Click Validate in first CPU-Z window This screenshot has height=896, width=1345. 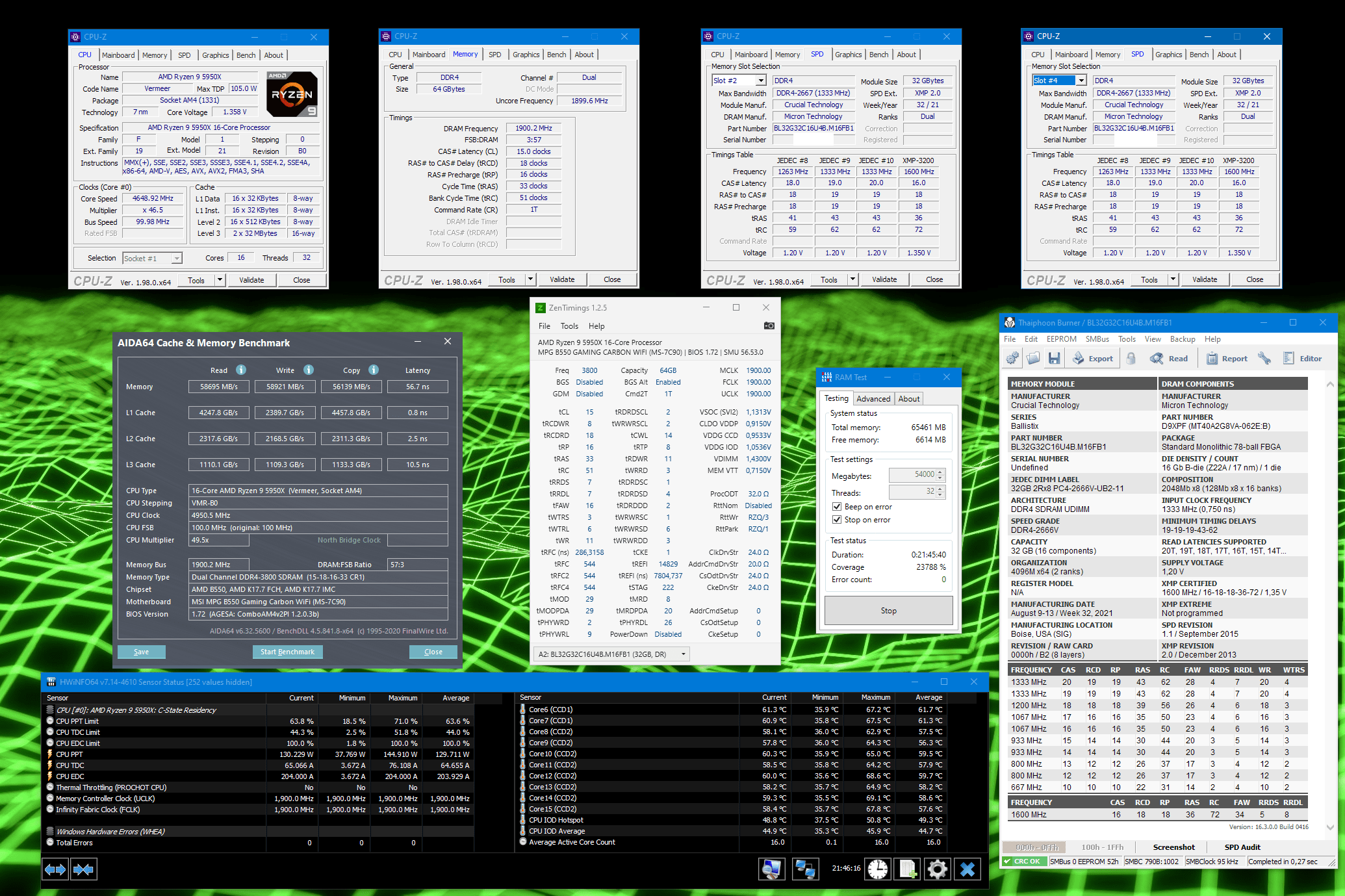251,280
